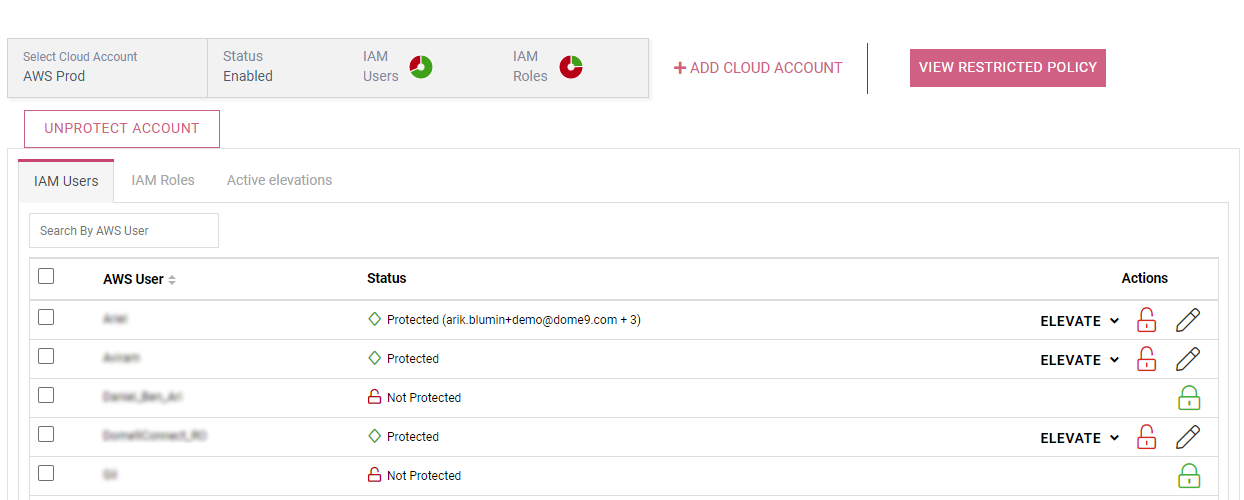Viewport: 1244px width, 500px height.
Task: Focus the Search By AWS User field
Action: tap(124, 231)
